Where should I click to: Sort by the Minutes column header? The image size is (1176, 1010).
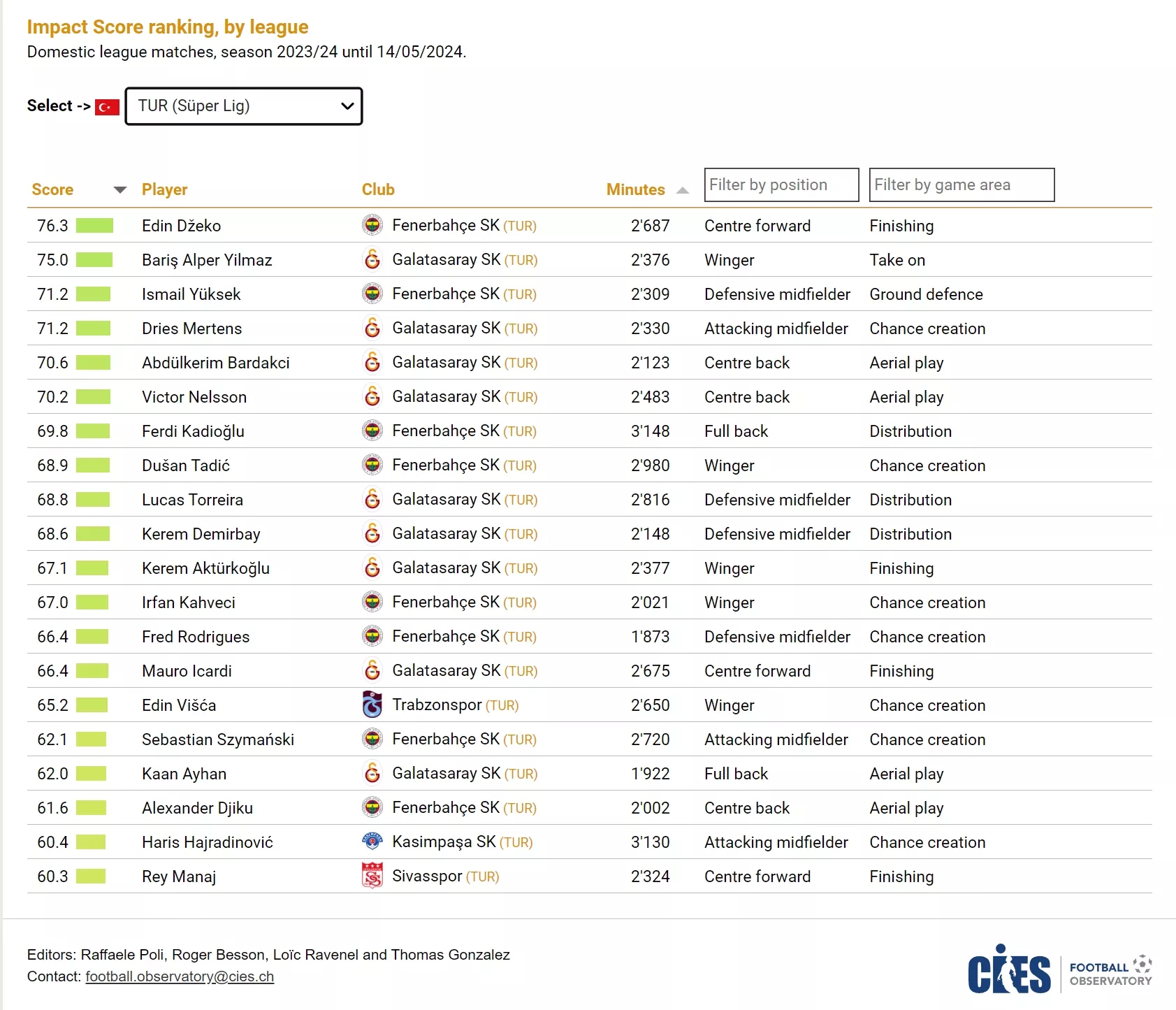[635, 189]
